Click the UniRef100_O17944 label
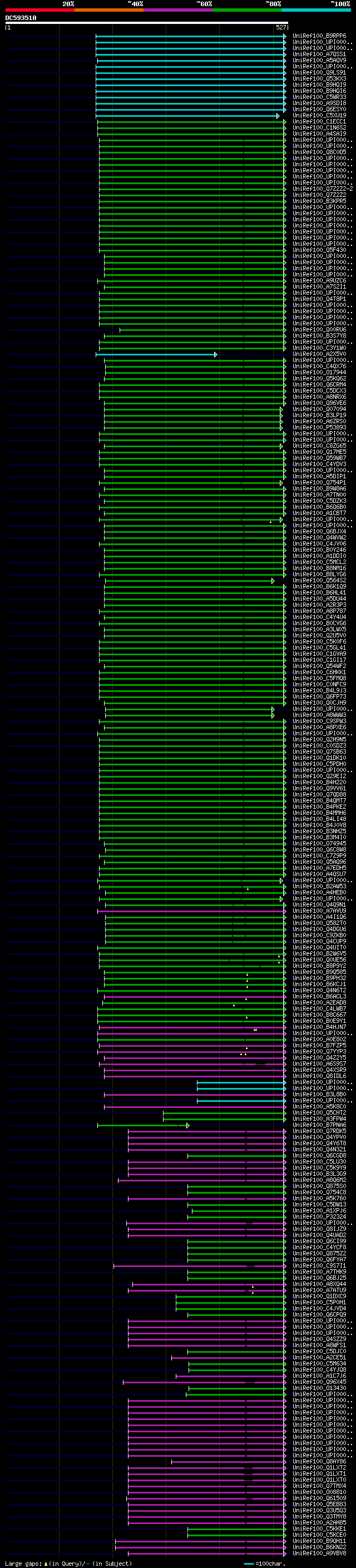356x1568 pixels. tap(319, 373)
